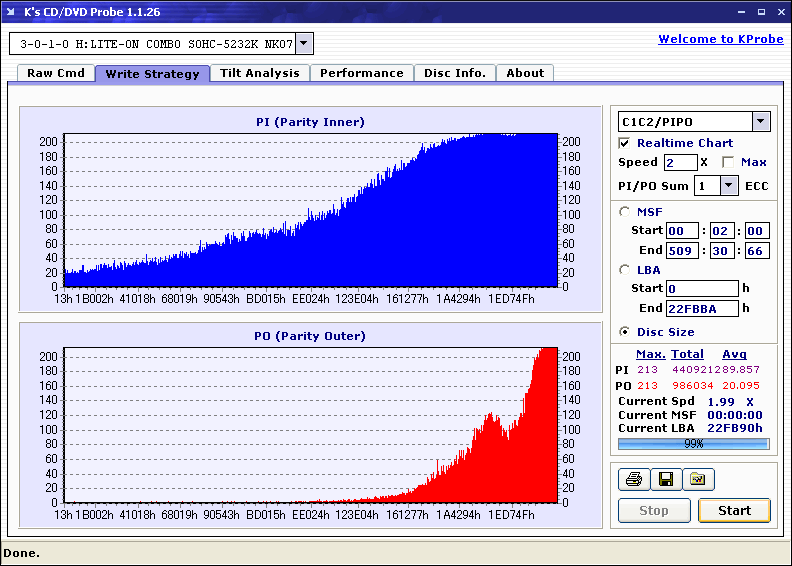Click the MSF Start minutes field

(682, 231)
